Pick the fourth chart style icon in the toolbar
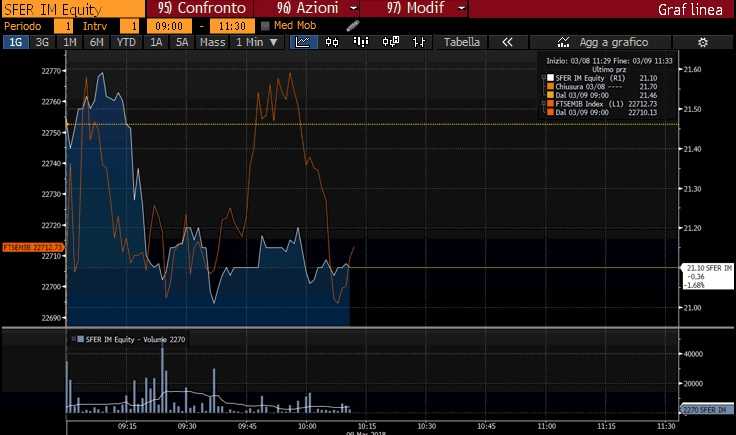Image resolution: width=736 pixels, height=435 pixels. click(391, 42)
